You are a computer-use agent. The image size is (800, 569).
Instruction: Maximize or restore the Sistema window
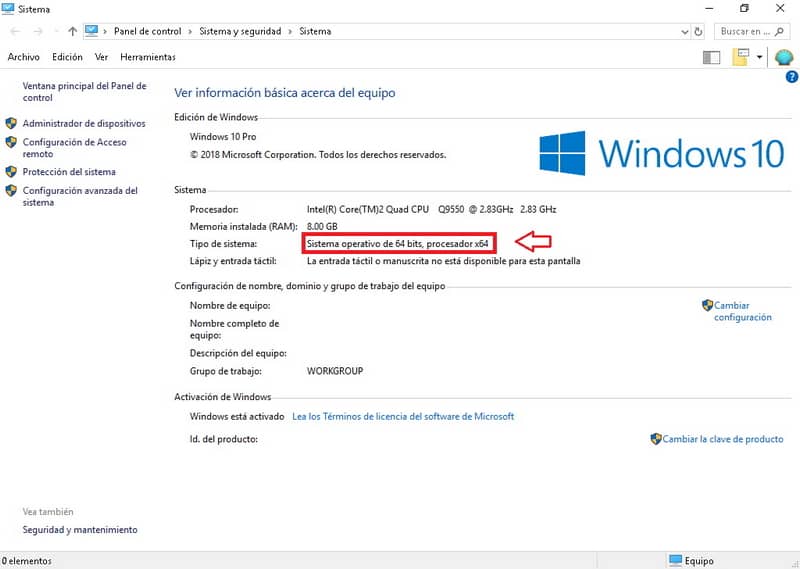(744, 8)
